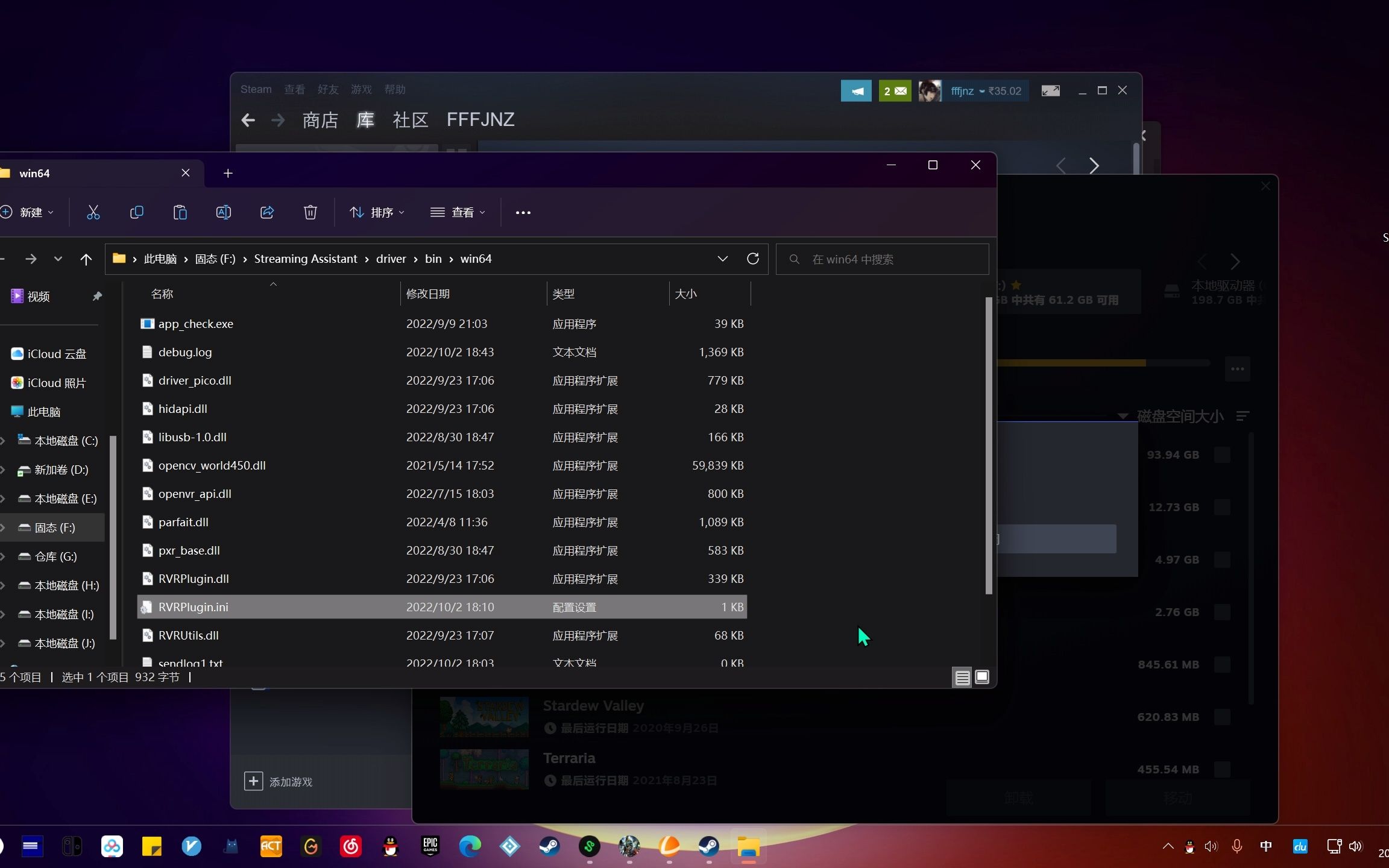This screenshot has height=868, width=1389.
Task: Click the drive usage progress bar in Steam
Action: coord(1103,363)
